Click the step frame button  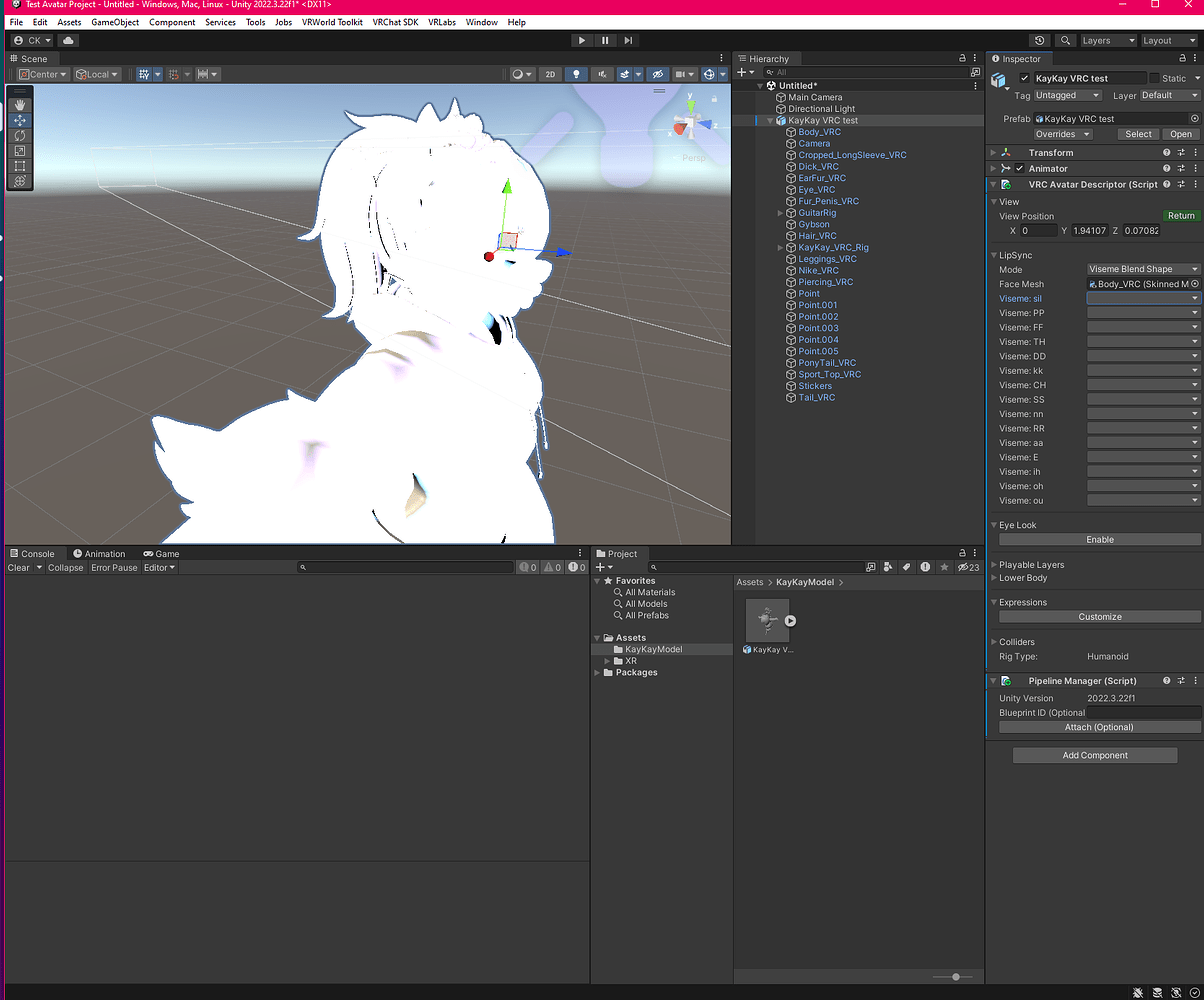tap(628, 40)
